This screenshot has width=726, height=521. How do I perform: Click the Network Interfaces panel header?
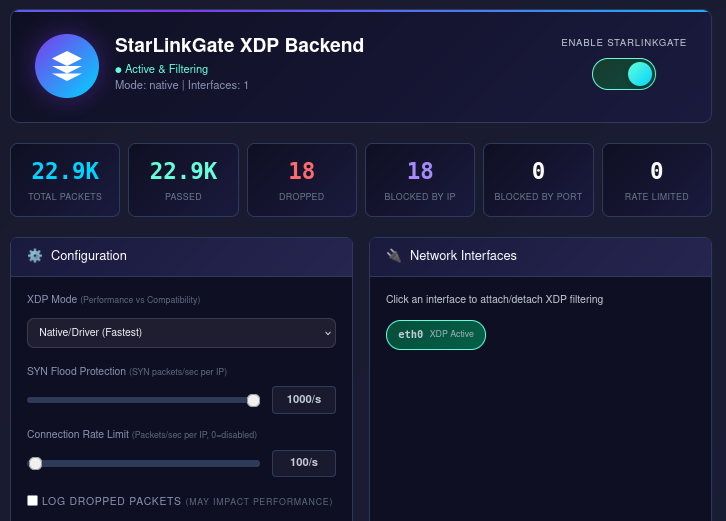[540, 256]
